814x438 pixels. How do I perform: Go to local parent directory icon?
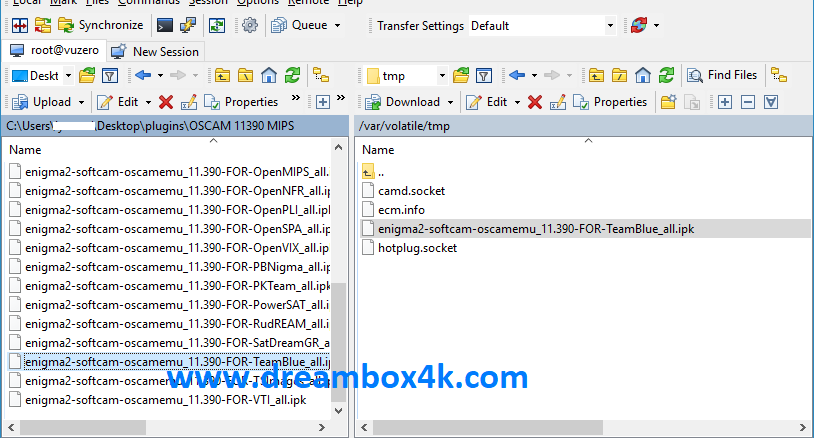222,76
